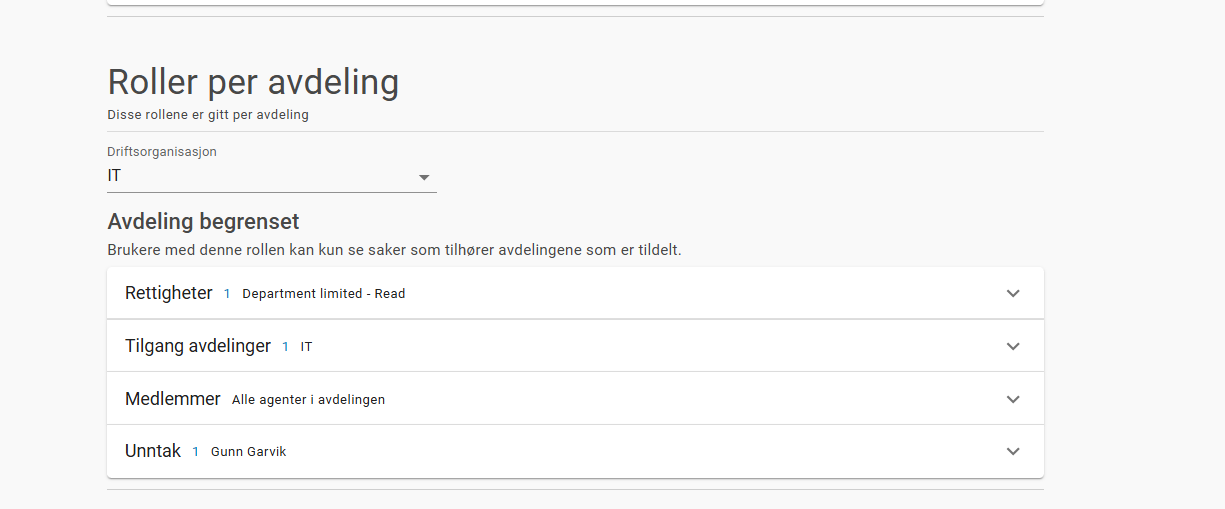The width and height of the screenshot is (1225, 509).
Task: Click the IT value in Tilgang avdelinger row
Action: click(307, 347)
